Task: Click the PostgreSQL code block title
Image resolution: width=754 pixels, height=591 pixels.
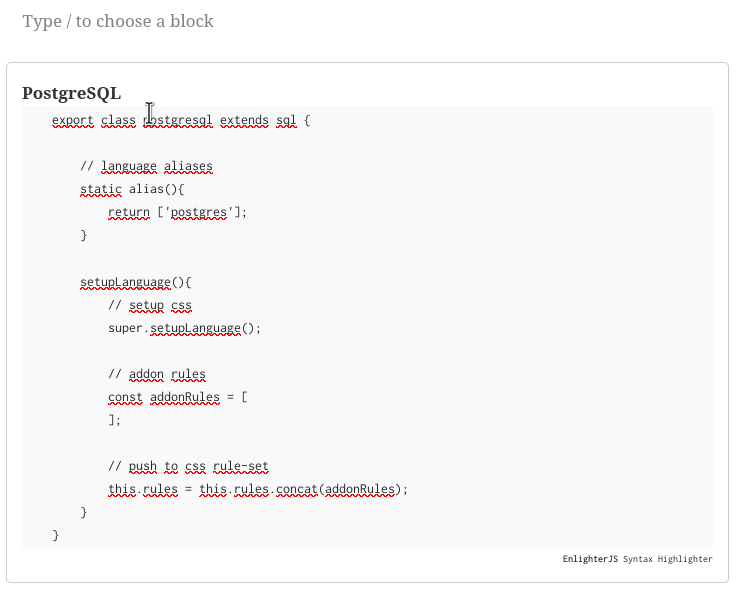Action: point(71,93)
